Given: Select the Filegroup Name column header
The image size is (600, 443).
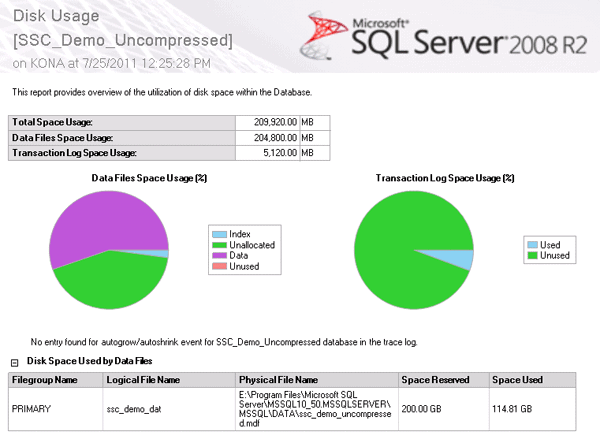Looking at the screenshot, I should click(x=55, y=380).
